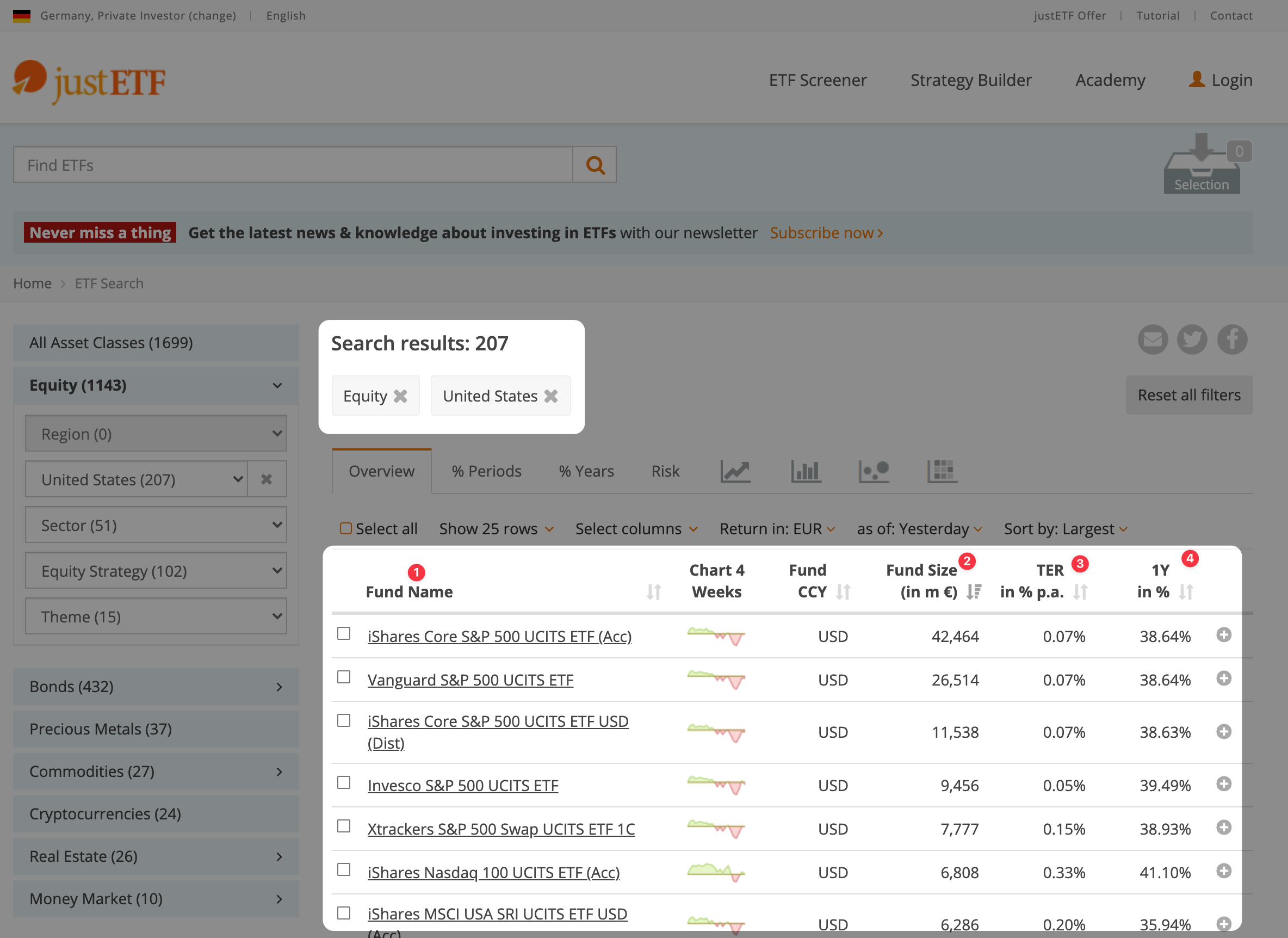Click the German flag country icon
The width and height of the screenshot is (1288, 938).
(x=22, y=16)
